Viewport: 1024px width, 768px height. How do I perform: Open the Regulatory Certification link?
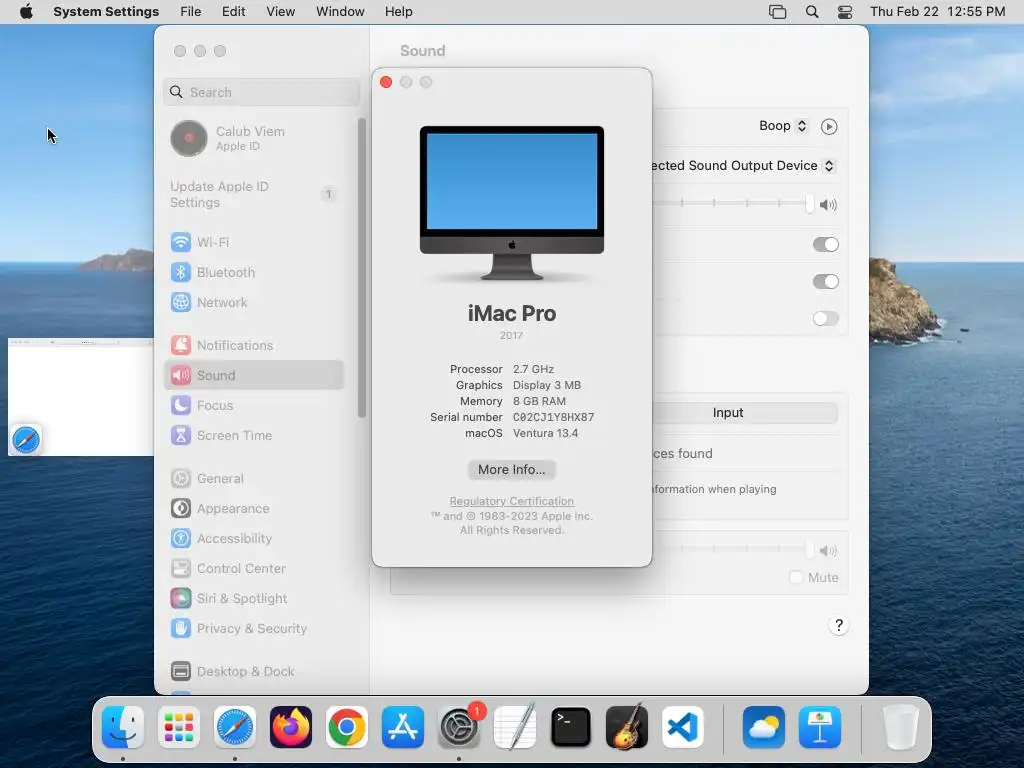click(x=511, y=501)
